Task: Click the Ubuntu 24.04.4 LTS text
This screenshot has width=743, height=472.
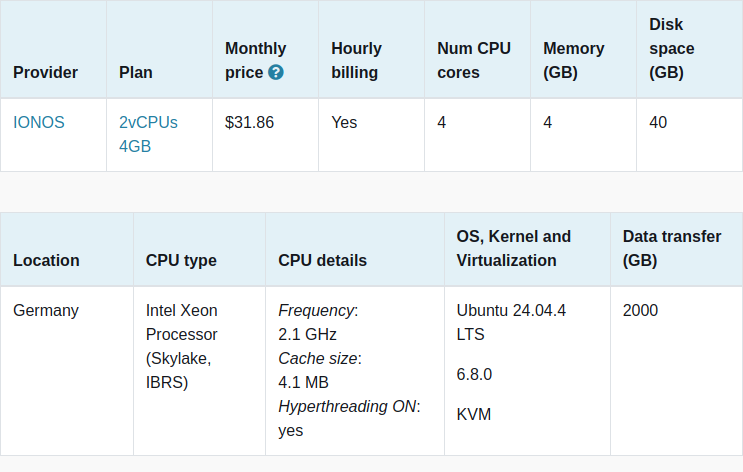Action: pos(511,322)
